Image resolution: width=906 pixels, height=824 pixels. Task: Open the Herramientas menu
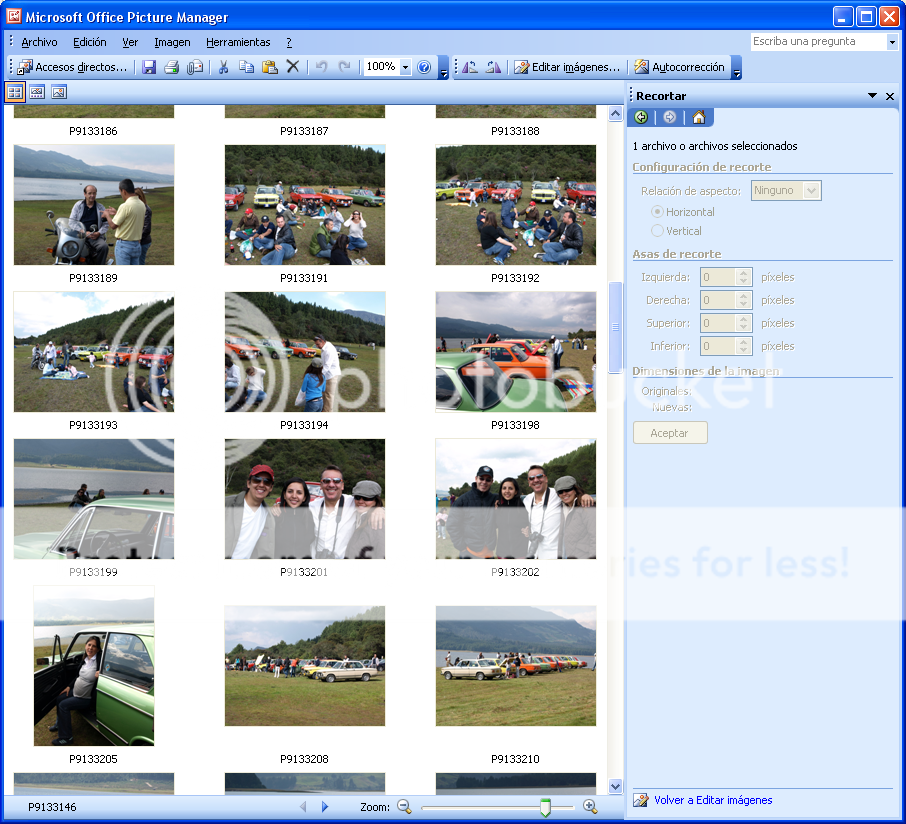238,42
